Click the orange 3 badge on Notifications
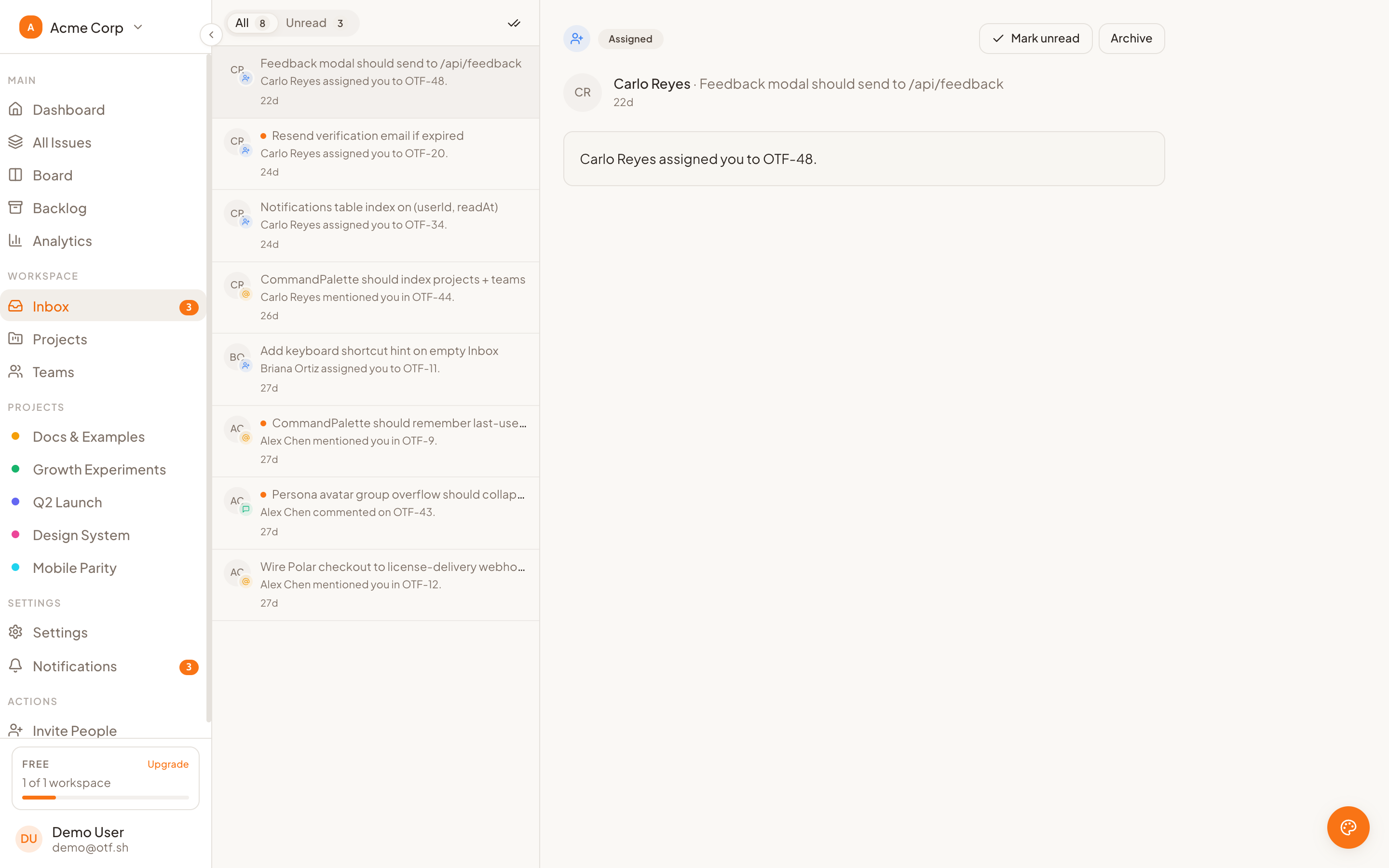Viewport: 1389px width, 868px height. (189, 666)
